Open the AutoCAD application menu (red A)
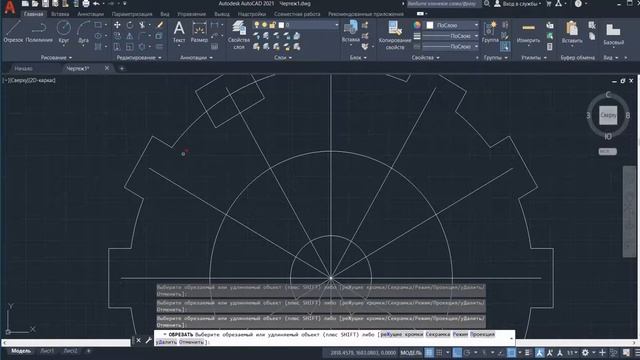 coord(9,7)
